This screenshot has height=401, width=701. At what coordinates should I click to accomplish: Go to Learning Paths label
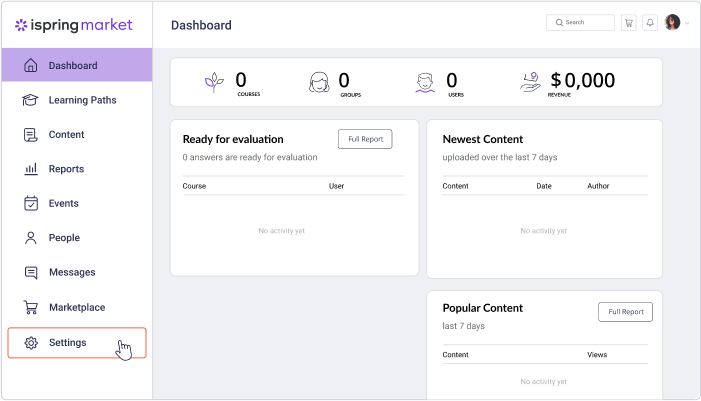pyautogui.click(x=82, y=100)
